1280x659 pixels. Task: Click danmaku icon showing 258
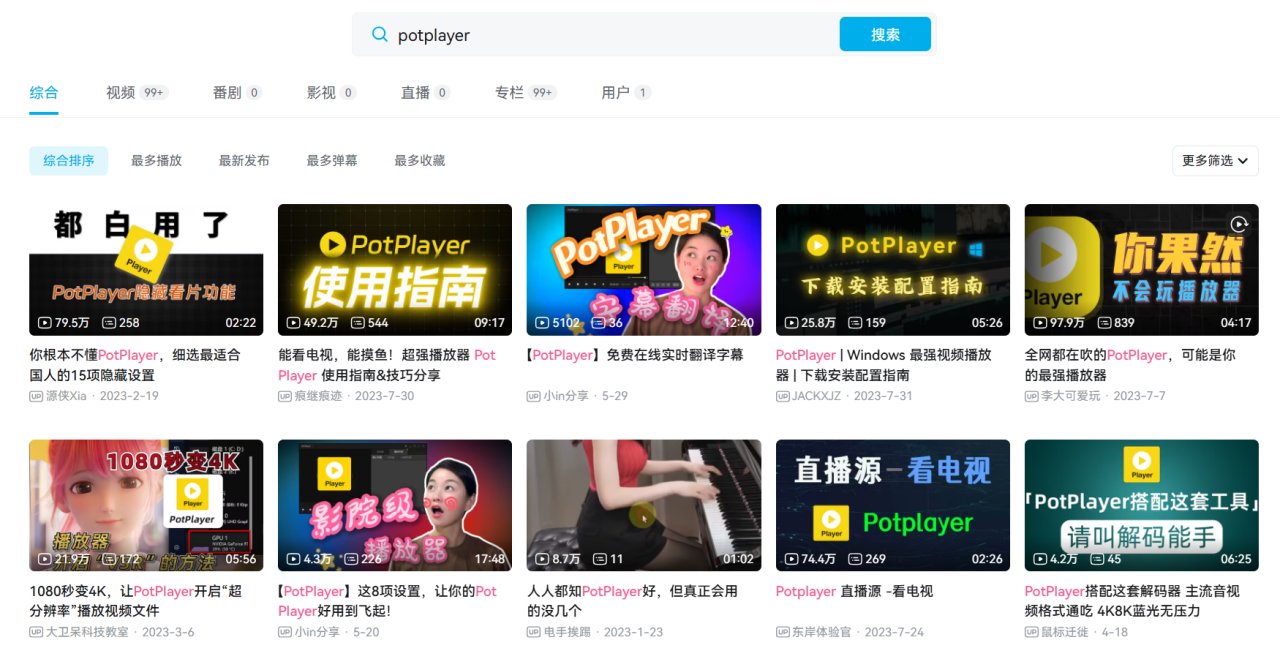(x=108, y=323)
